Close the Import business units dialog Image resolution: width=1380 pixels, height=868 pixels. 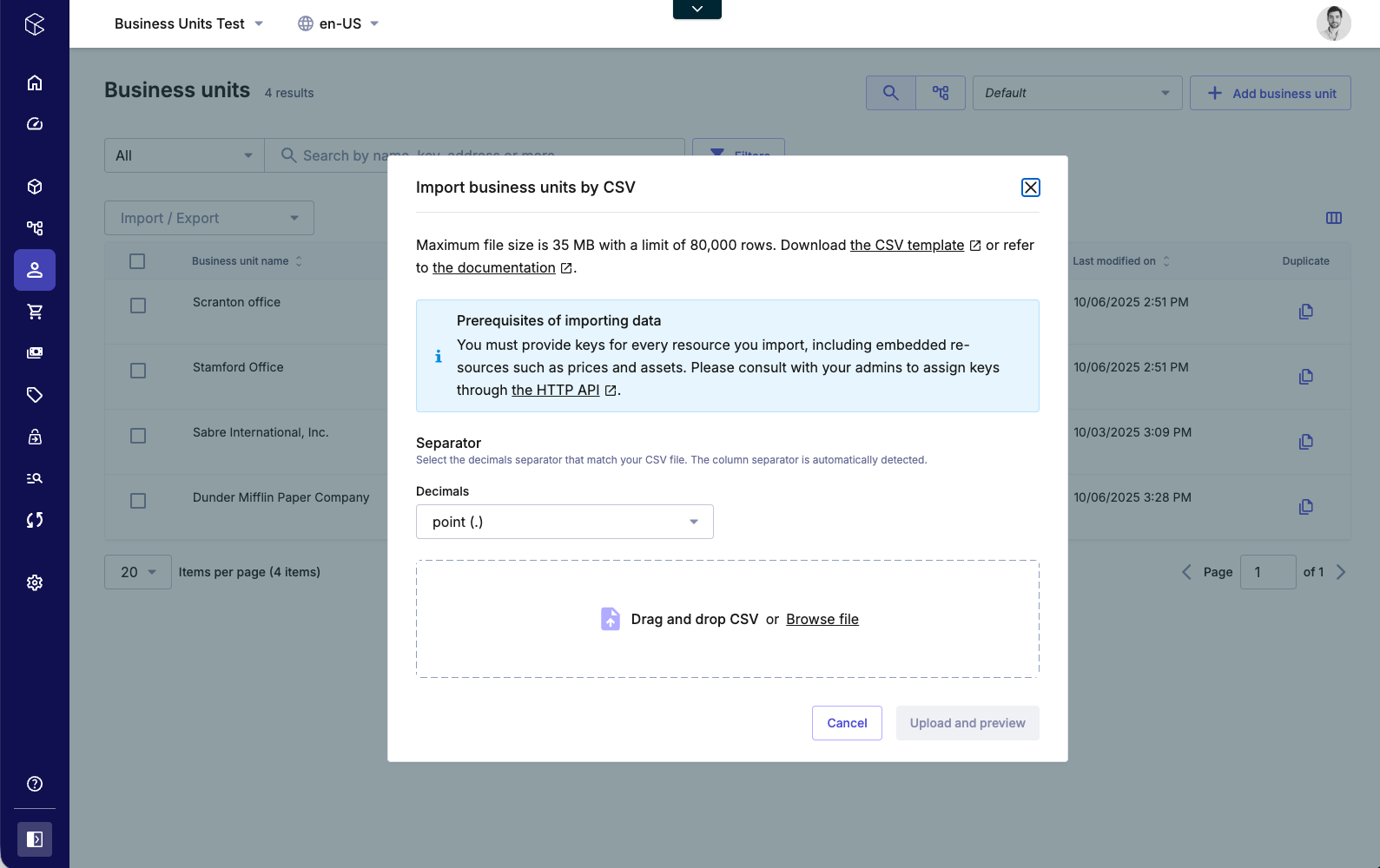click(x=1030, y=187)
